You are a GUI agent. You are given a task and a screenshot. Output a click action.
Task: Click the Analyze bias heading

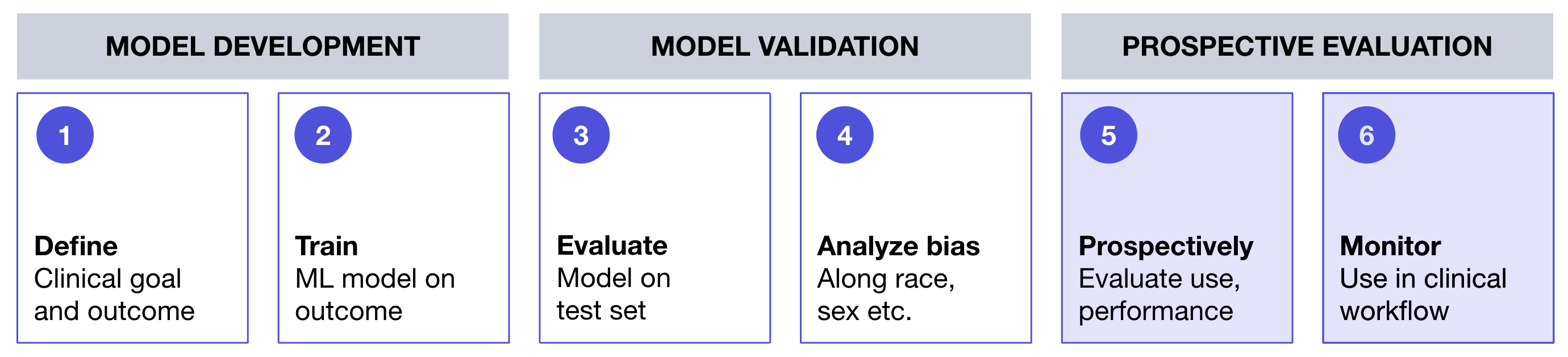[x=898, y=246]
